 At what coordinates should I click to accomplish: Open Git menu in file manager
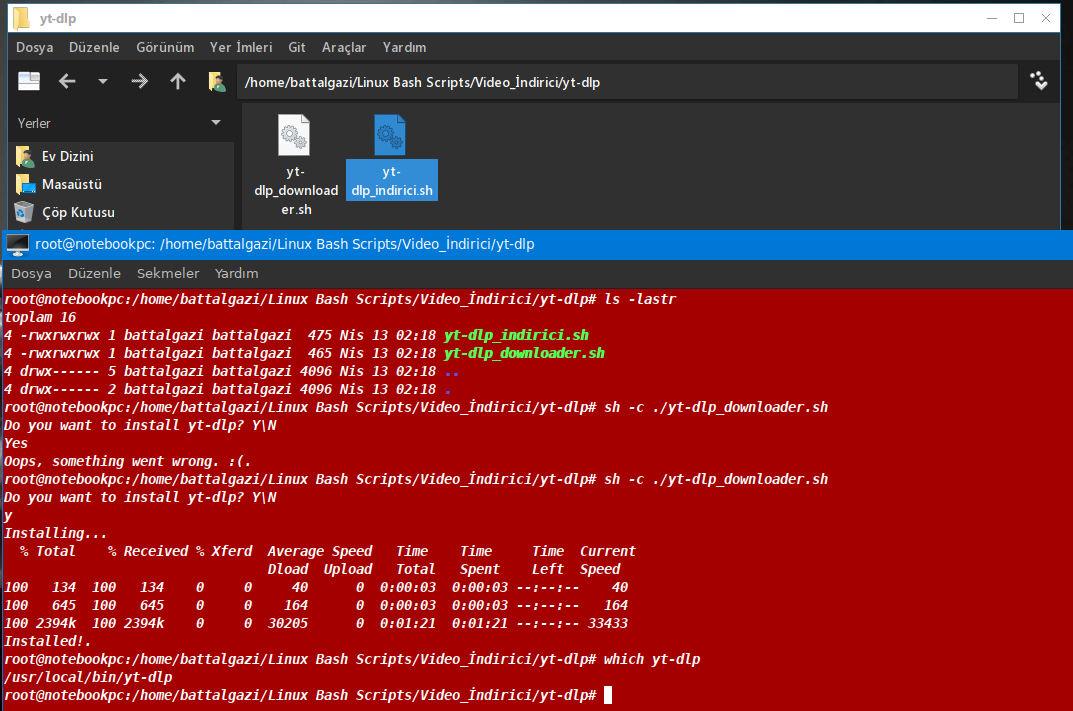pyautogui.click(x=297, y=47)
